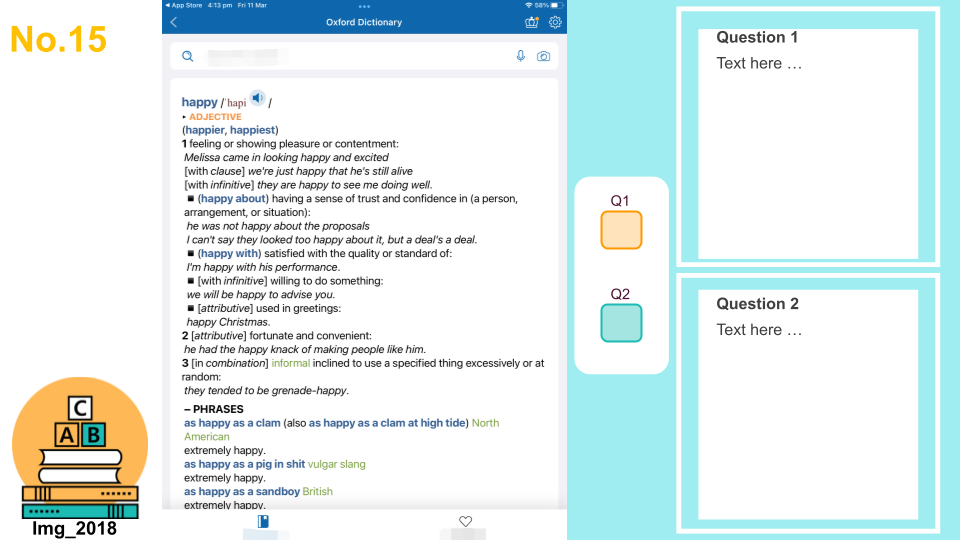This screenshot has height=540, width=960.
Task: Click the Question 2 text area
Action: (808, 404)
